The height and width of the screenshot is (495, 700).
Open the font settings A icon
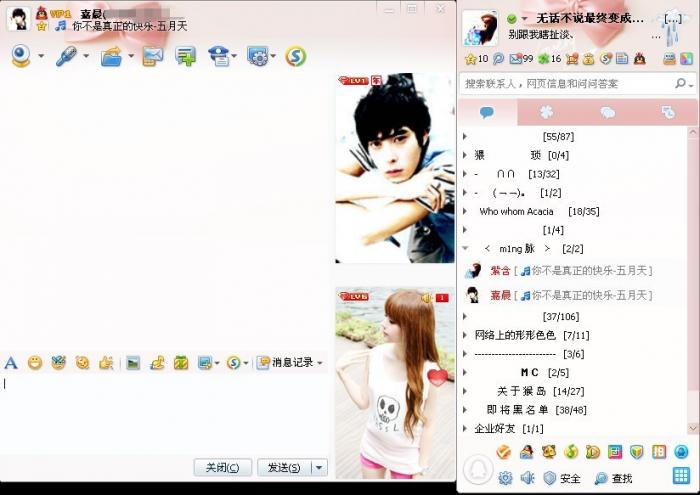point(11,363)
